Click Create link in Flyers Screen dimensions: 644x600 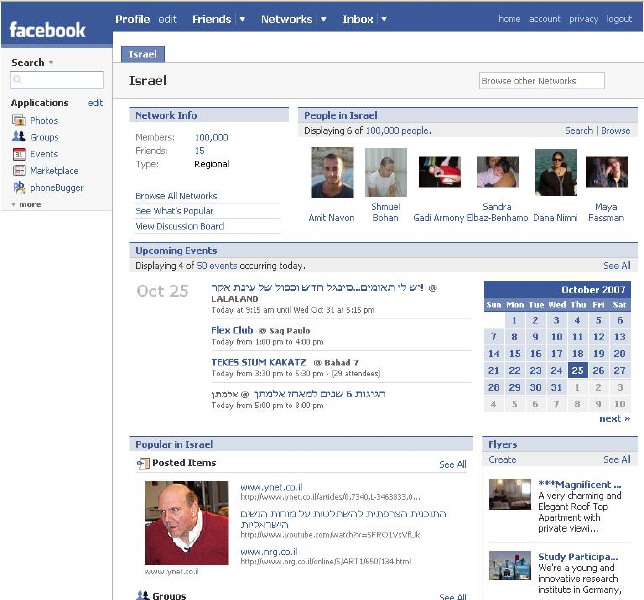[502, 460]
